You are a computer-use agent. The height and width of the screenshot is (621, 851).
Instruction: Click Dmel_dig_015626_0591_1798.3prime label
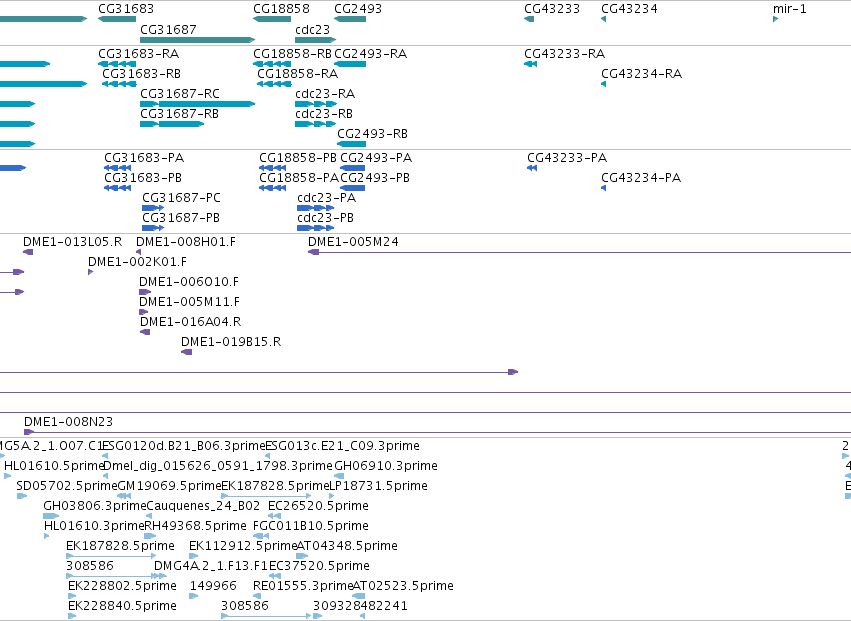[x=218, y=466]
